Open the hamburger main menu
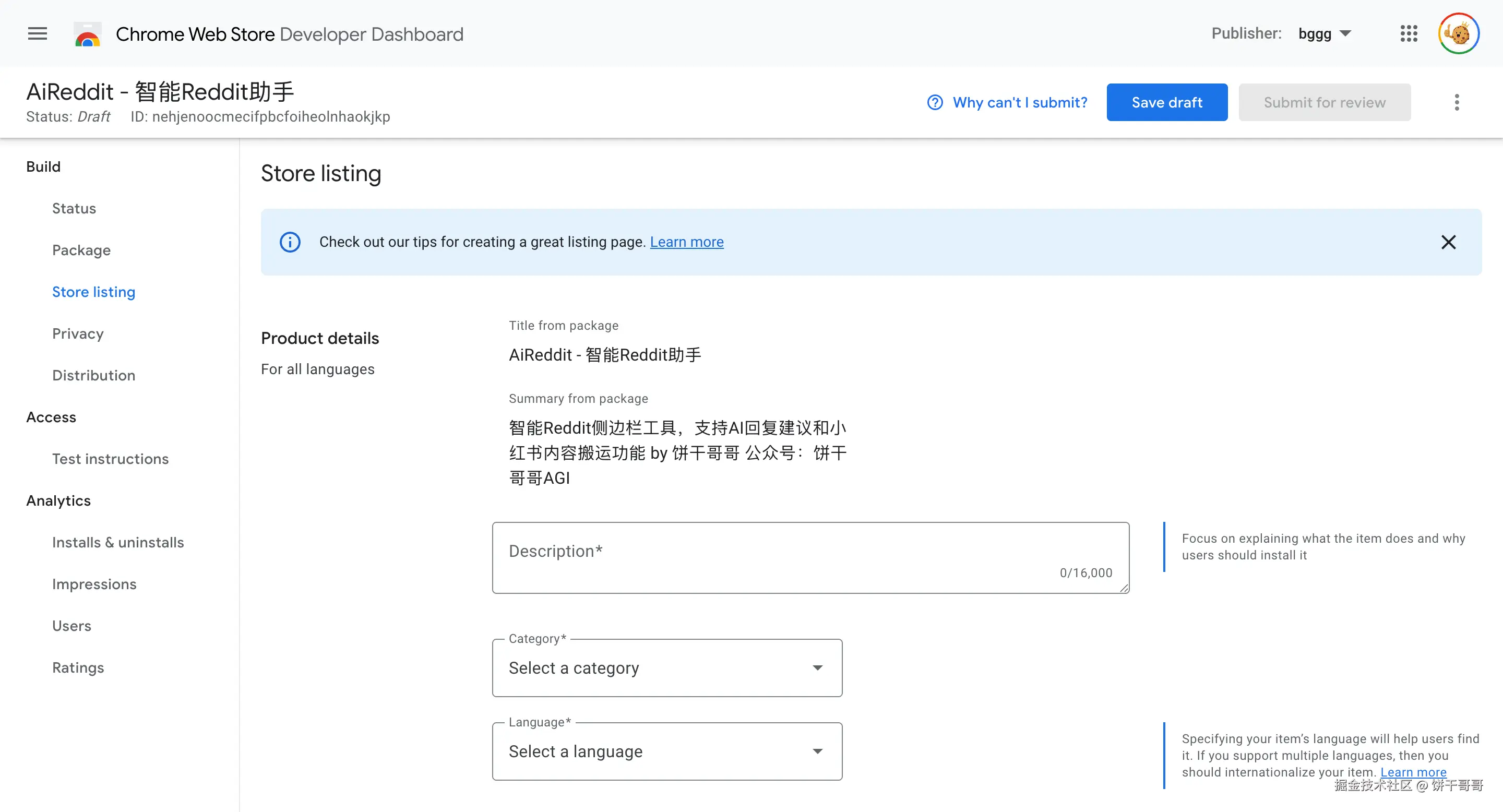 coord(38,33)
